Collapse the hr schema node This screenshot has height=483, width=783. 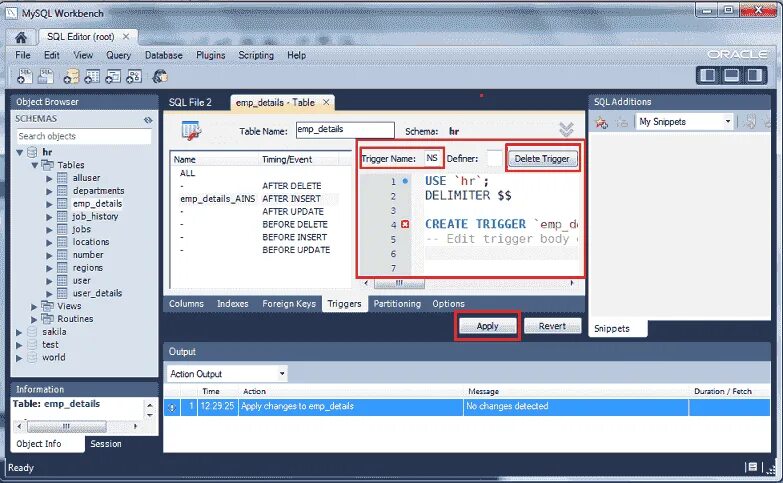pos(20,152)
